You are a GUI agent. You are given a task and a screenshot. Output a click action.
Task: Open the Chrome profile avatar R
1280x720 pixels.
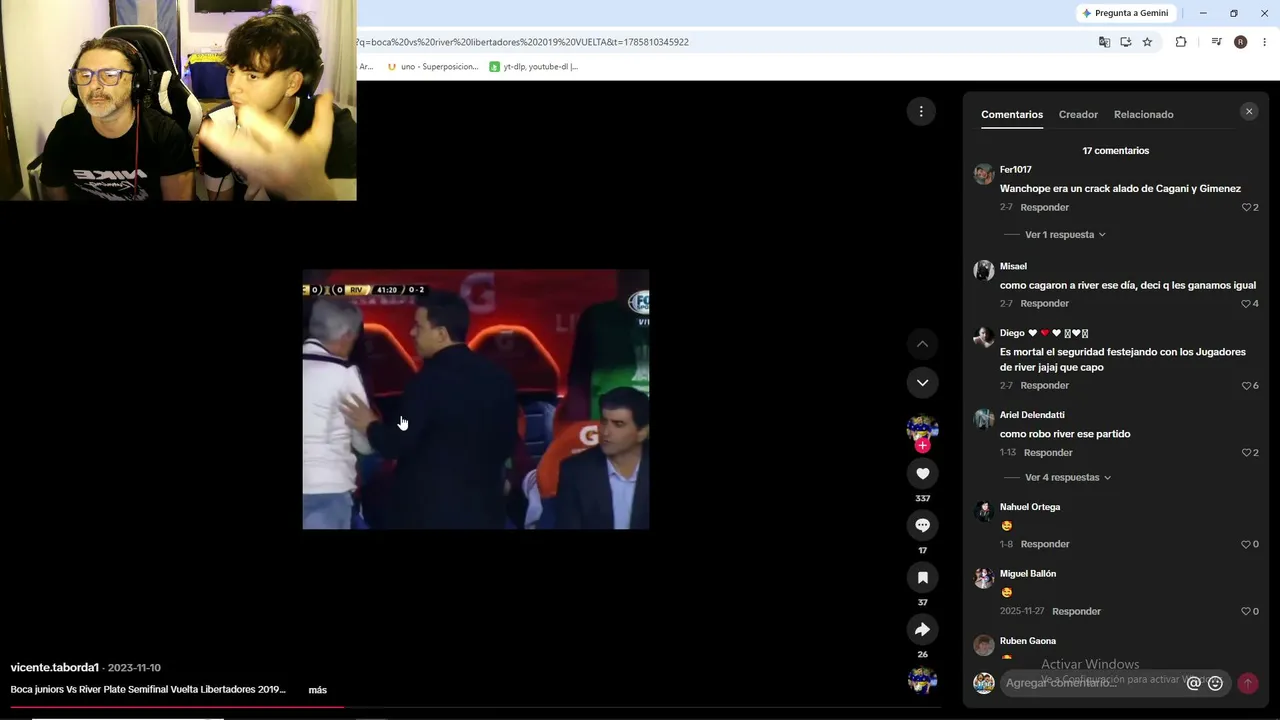coord(1241,42)
